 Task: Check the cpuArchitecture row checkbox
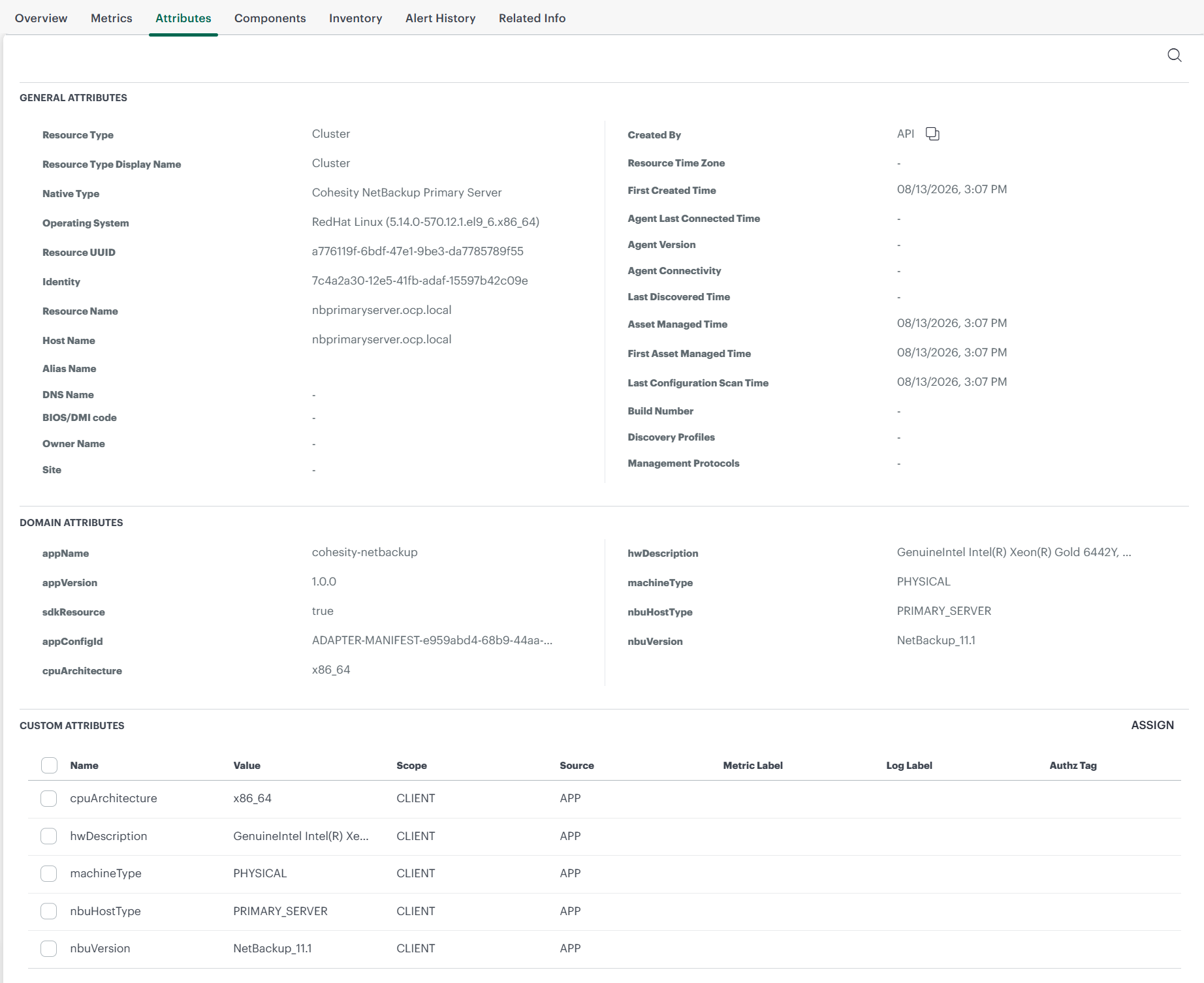49,798
